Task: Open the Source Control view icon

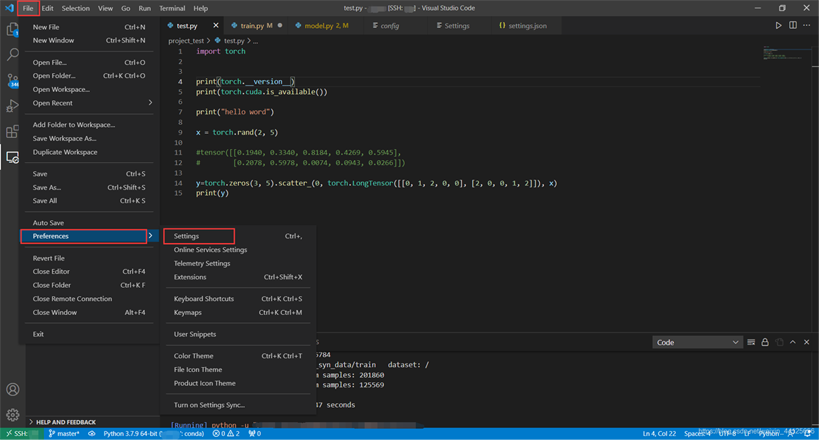Action: click(x=13, y=80)
